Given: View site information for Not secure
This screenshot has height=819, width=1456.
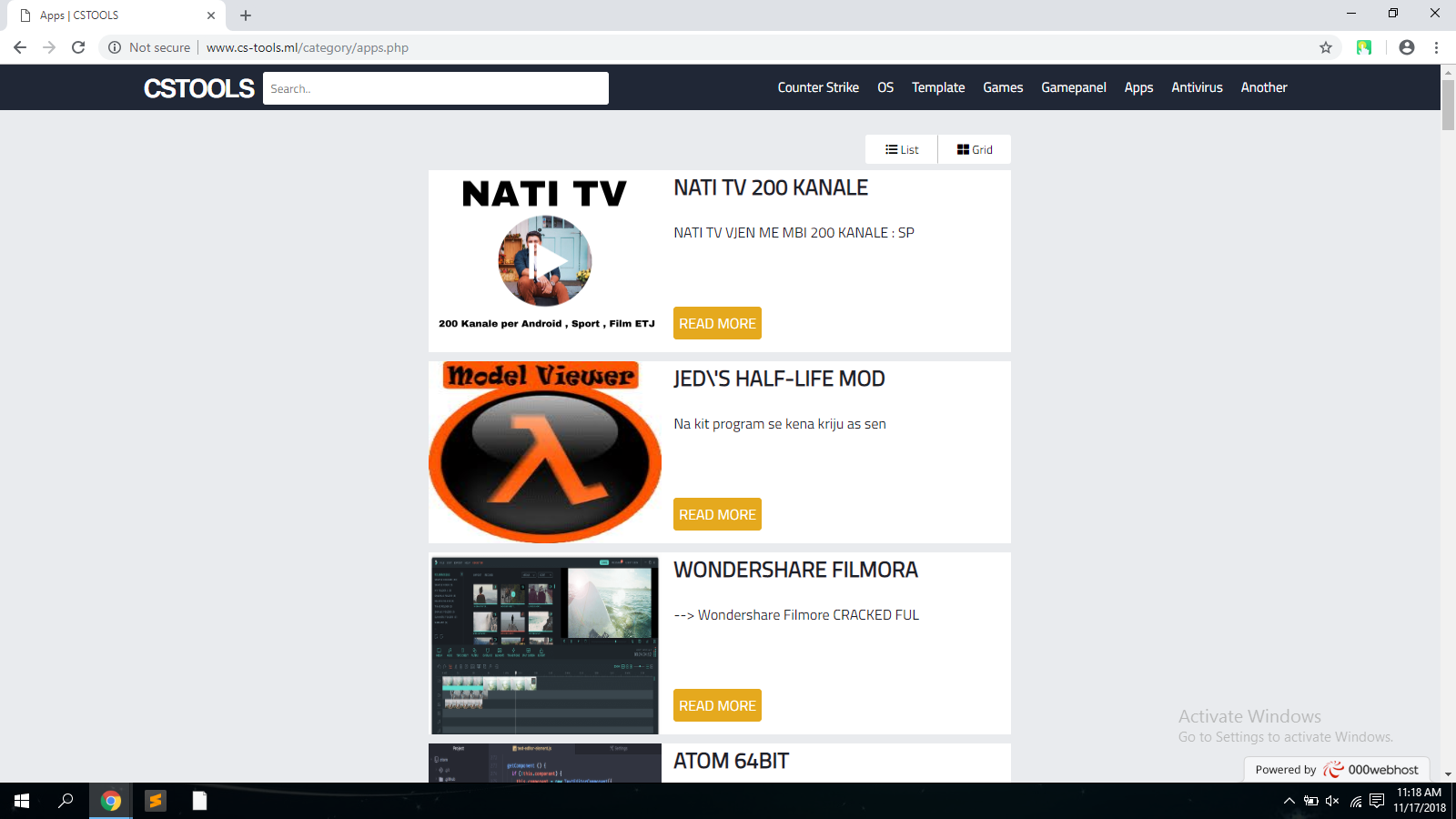Looking at the screenshot, I should click(x=149, y=47).
